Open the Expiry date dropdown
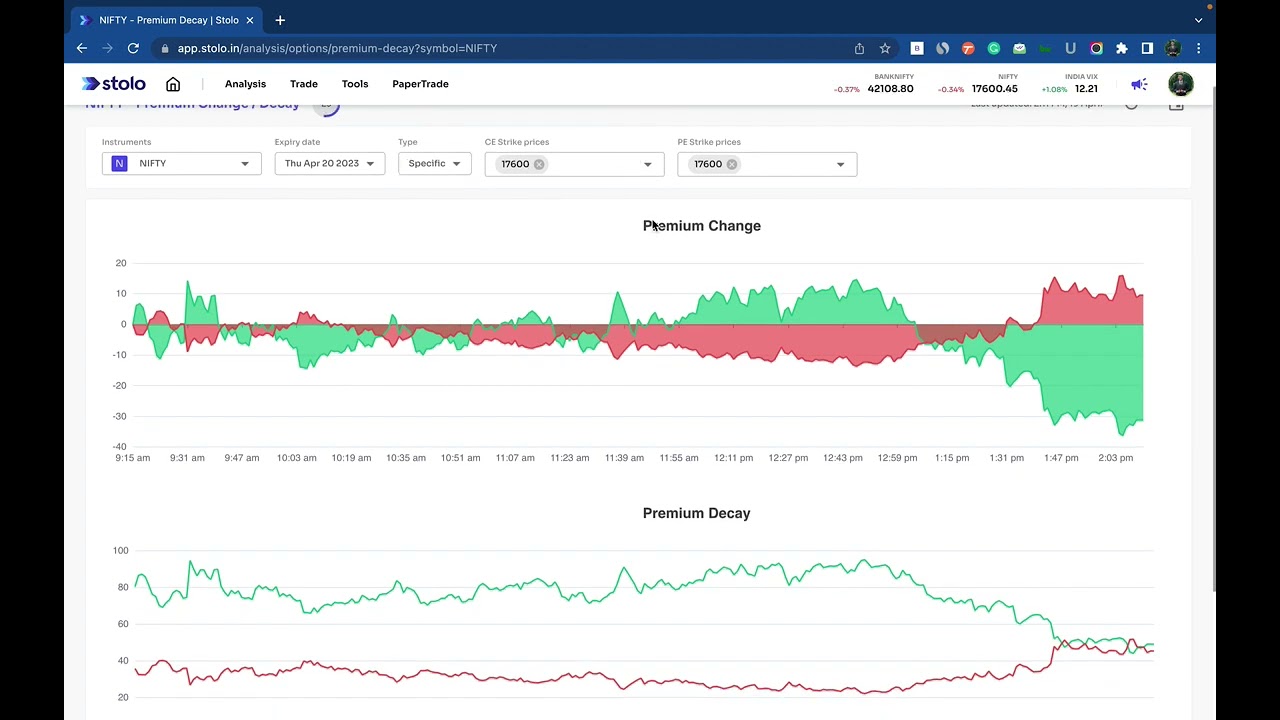Image resolution: width=1280 pixels, height=720 pixels. tap(330, 164)
